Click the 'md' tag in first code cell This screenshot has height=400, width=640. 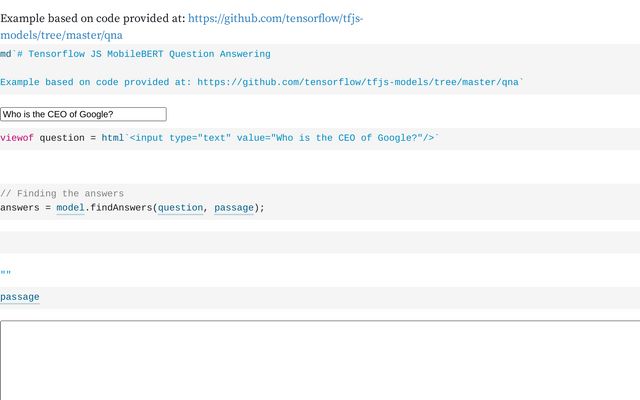coord(6,54)
